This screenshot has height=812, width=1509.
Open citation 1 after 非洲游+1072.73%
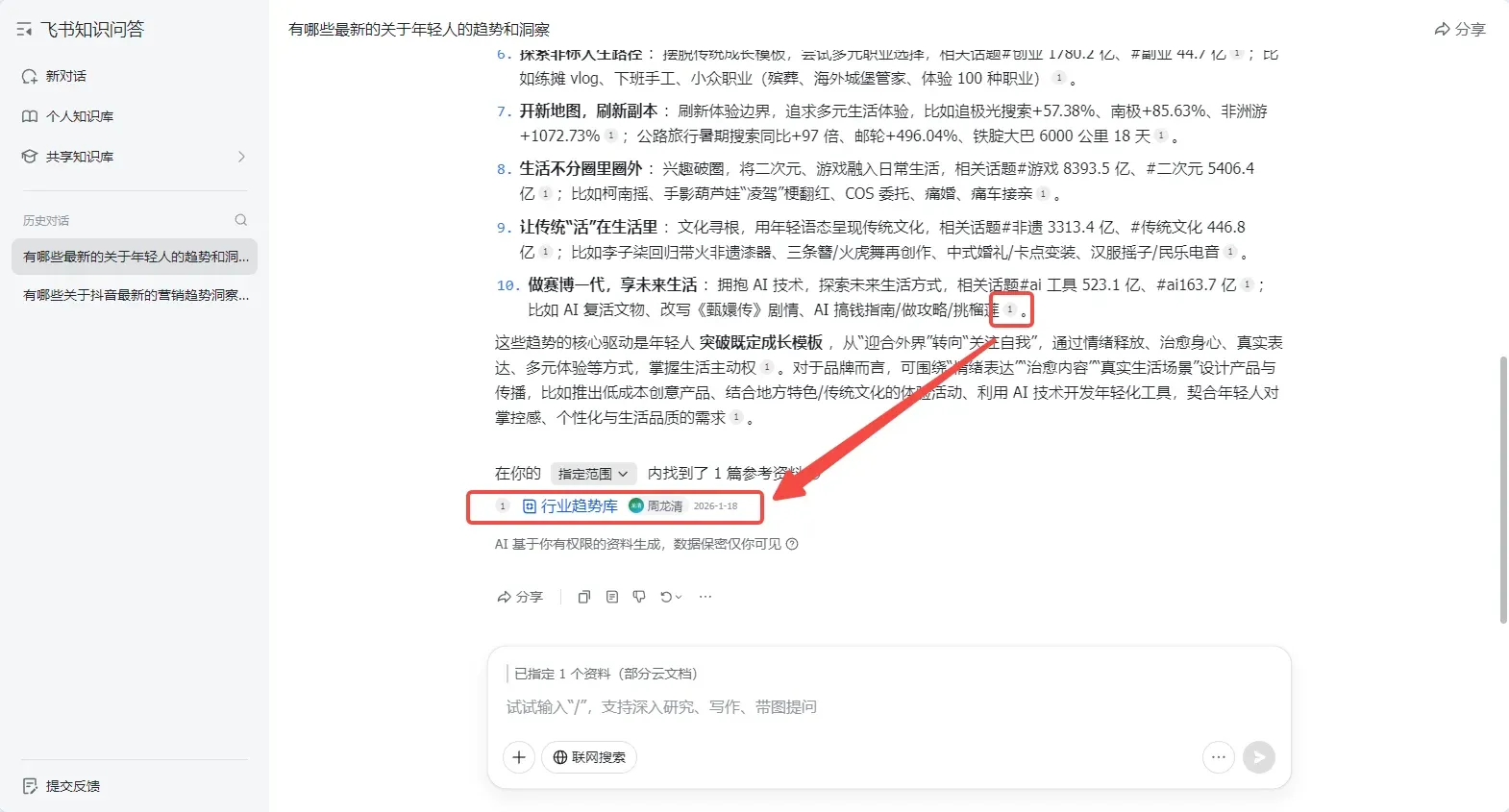611,135
